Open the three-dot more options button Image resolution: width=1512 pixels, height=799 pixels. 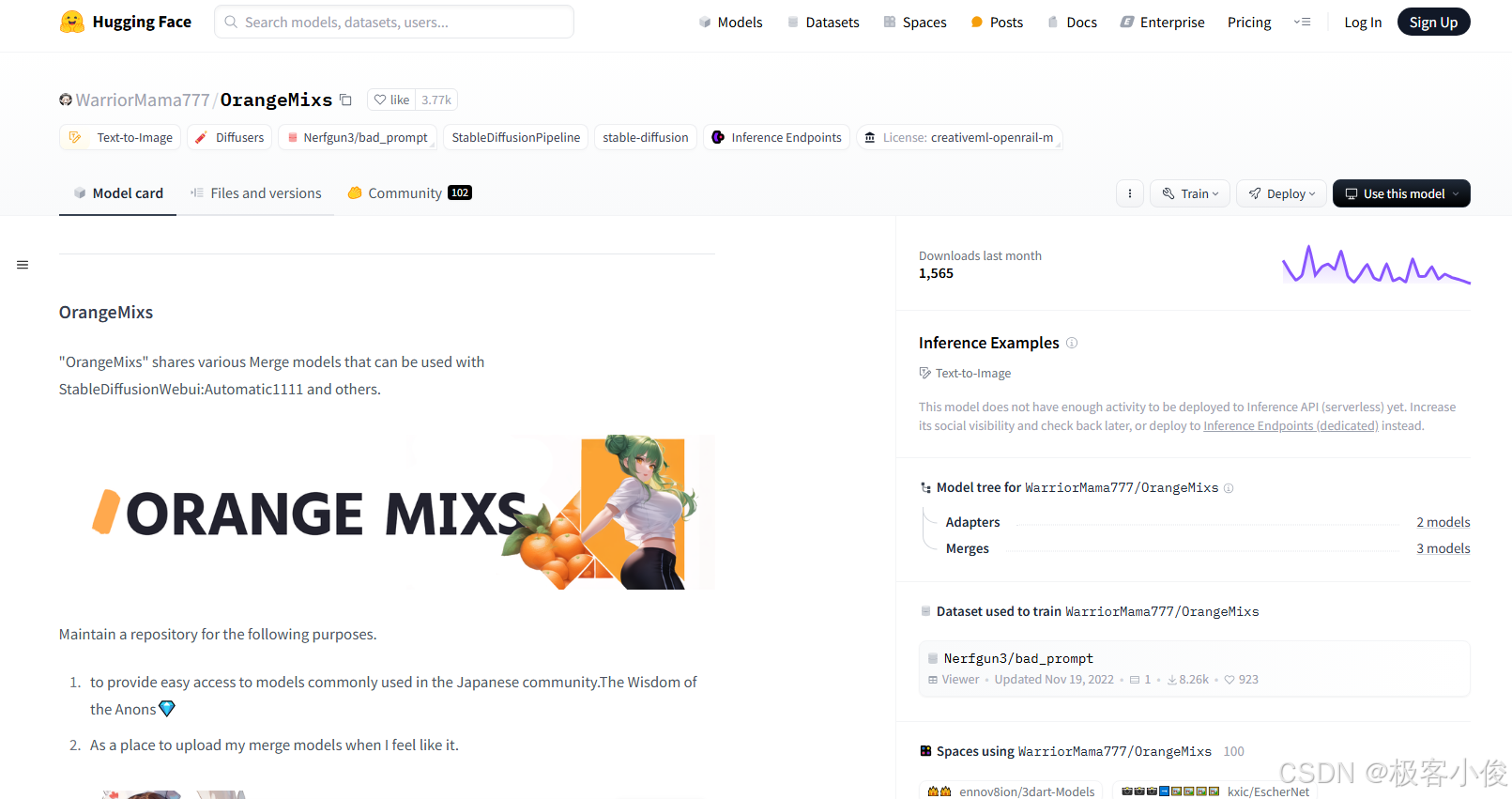point(1129,193)
